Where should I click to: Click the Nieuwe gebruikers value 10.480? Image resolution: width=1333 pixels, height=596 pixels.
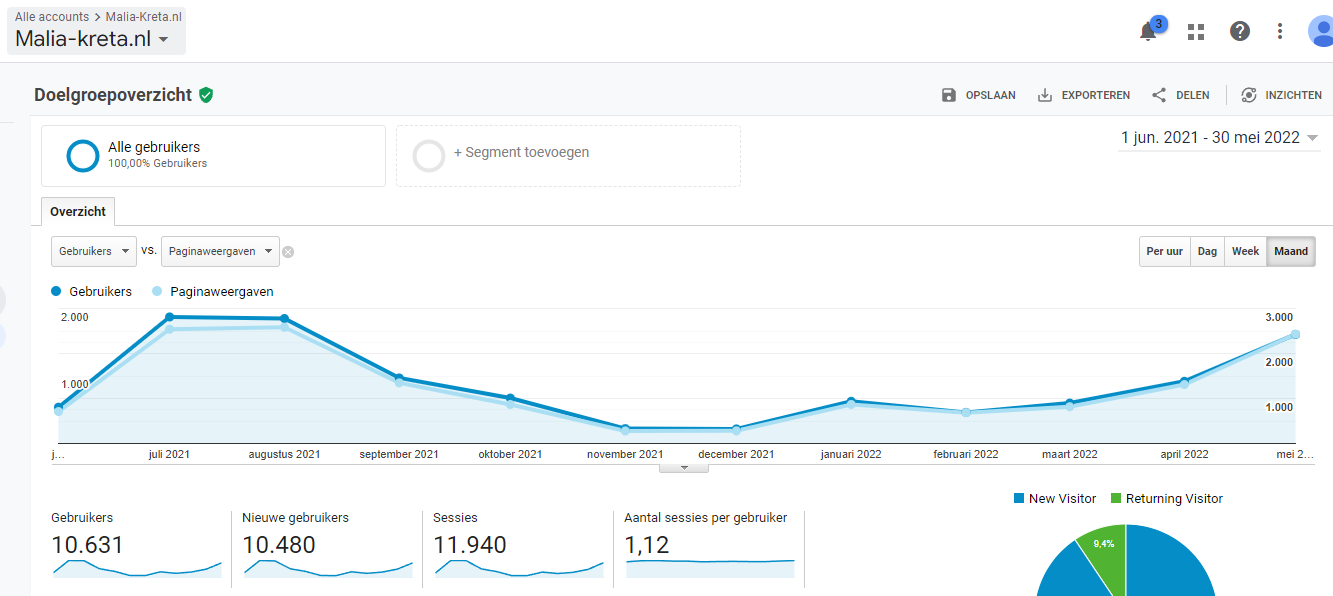[x=279, y=545]
